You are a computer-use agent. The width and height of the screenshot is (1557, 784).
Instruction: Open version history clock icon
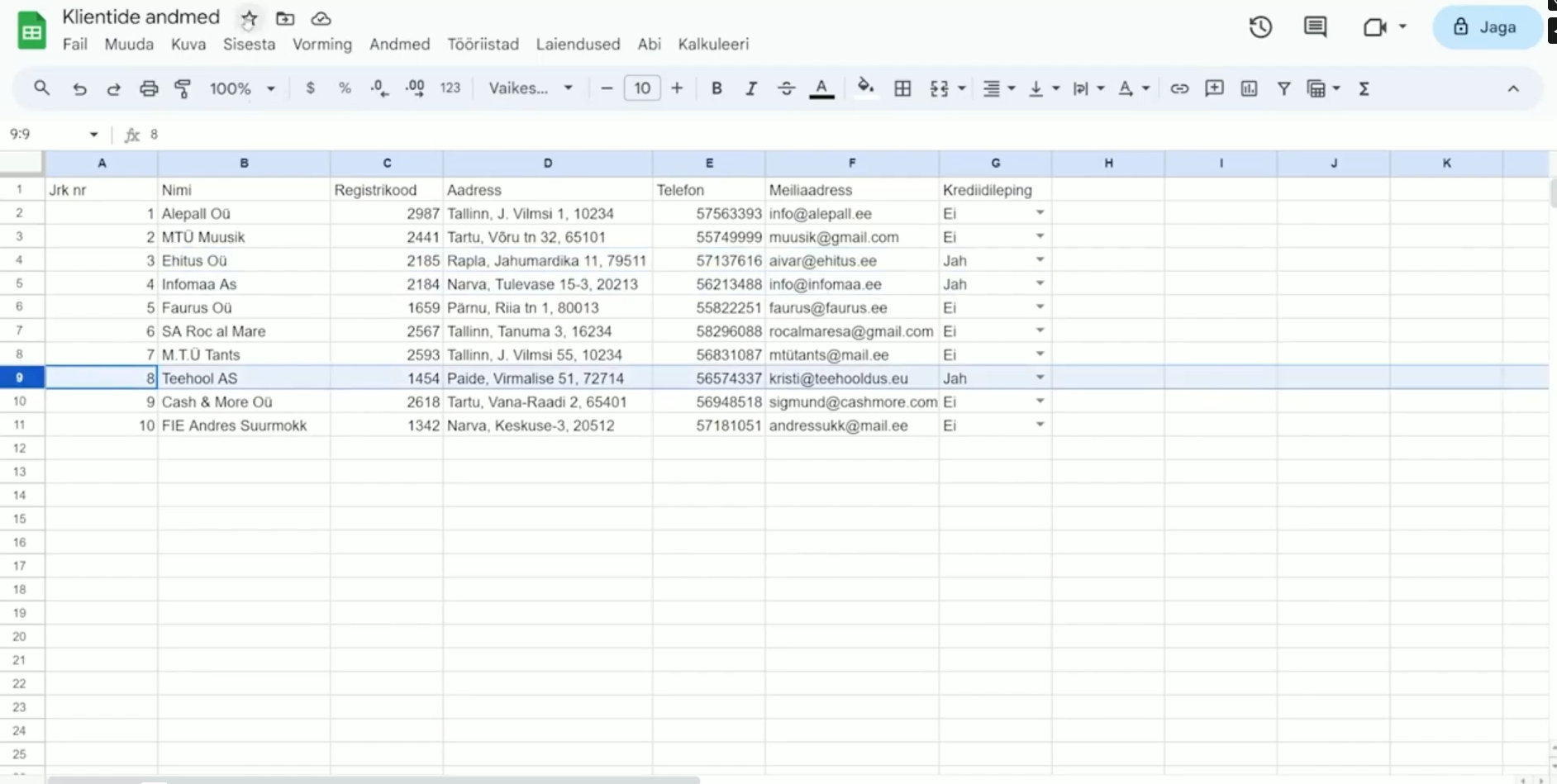(x=1260, y=27)
